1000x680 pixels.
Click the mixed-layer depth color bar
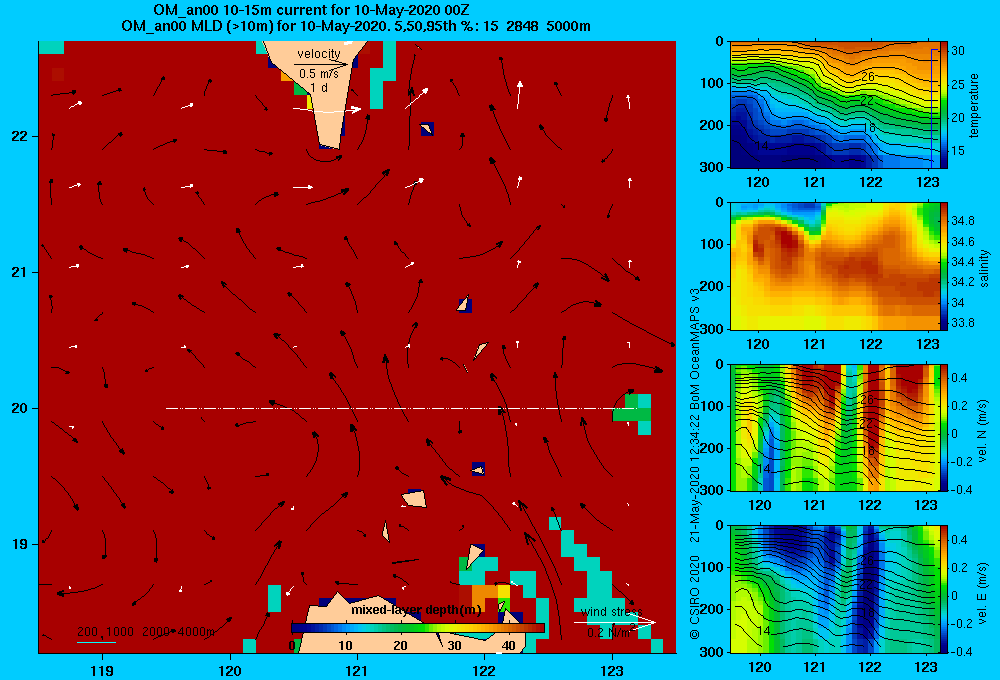(418, 628)
